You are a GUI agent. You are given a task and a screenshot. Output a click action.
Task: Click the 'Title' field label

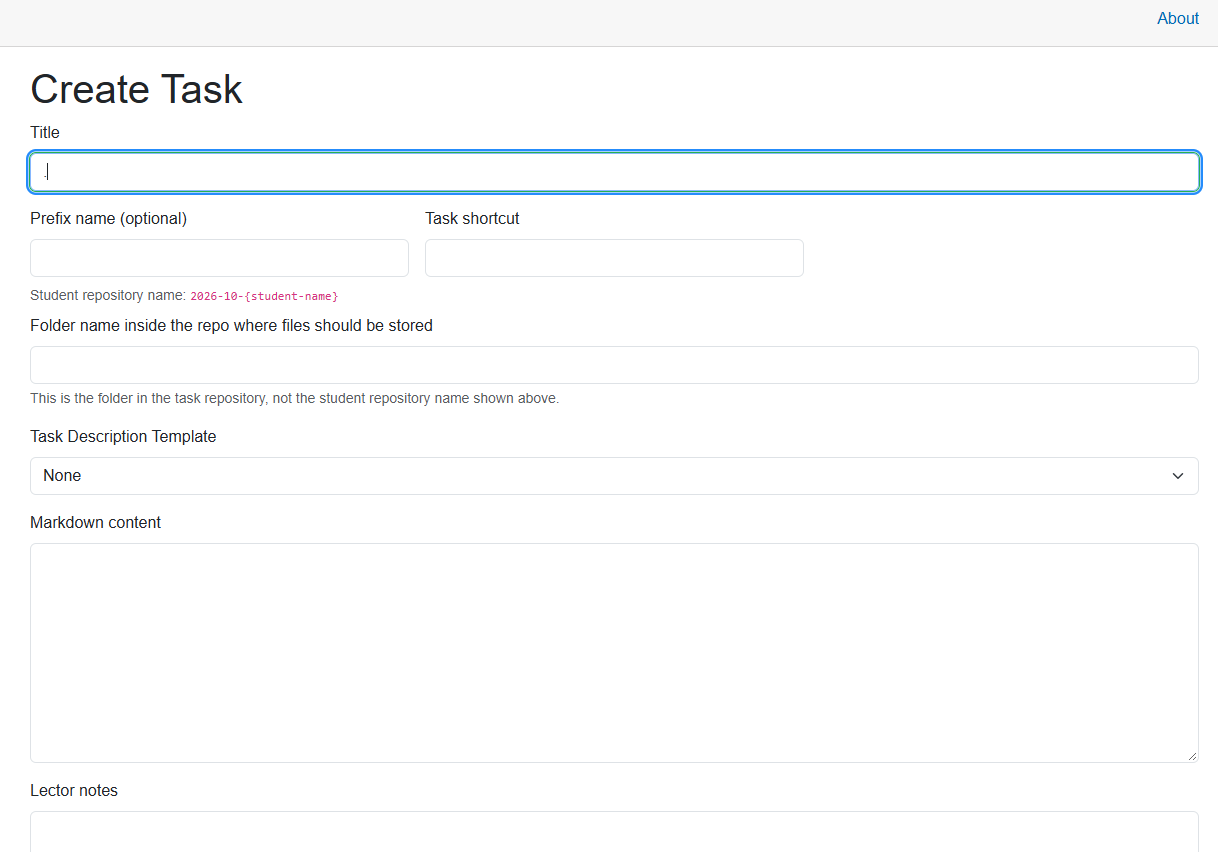[x=45, y=132]
